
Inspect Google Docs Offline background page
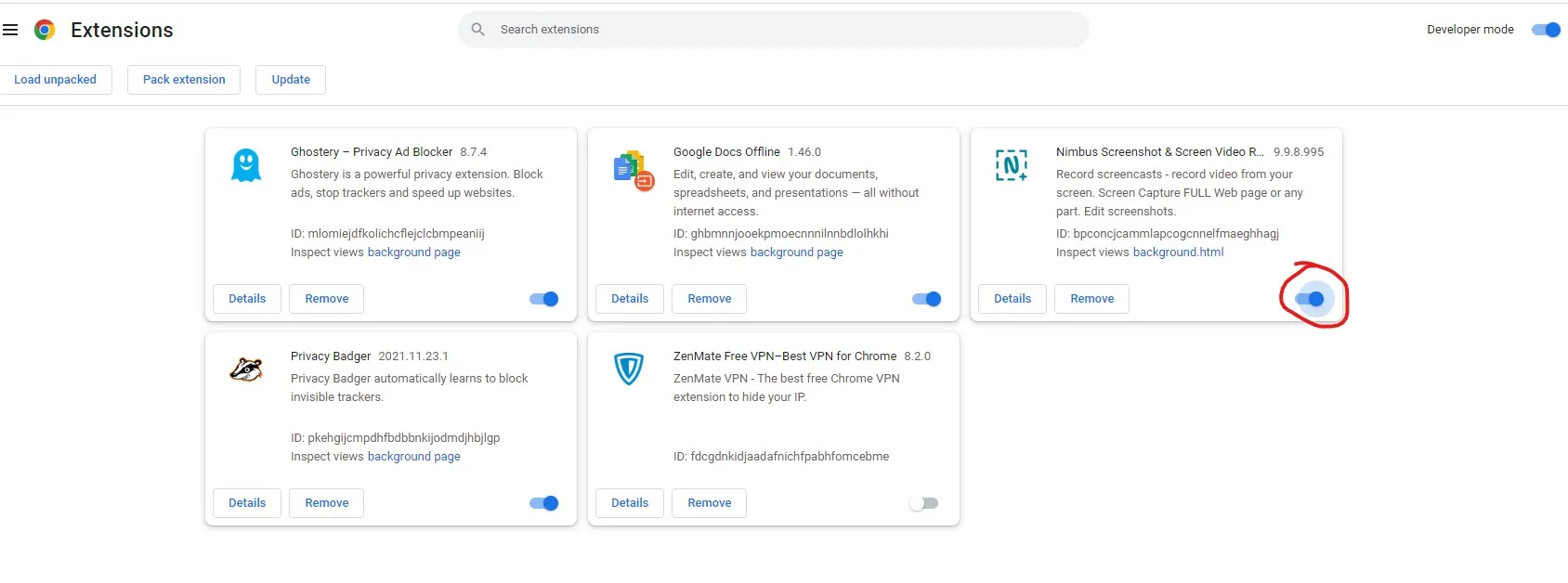tap(797, 253)
